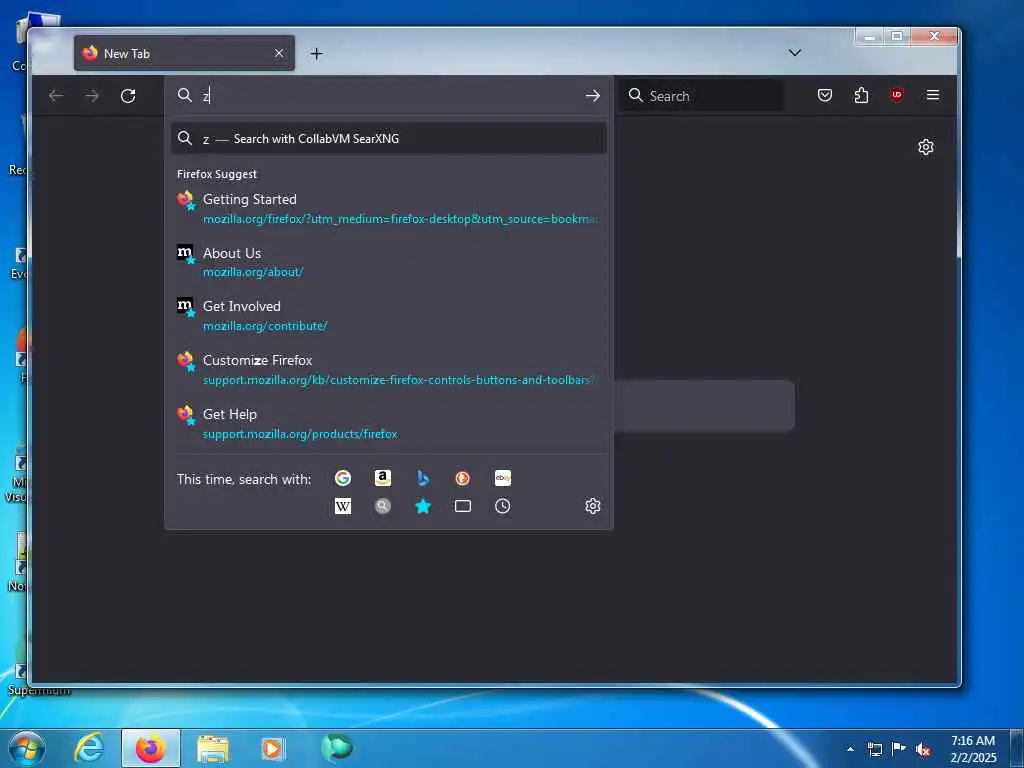Open the Action Center flag icon

coord(899,748)
